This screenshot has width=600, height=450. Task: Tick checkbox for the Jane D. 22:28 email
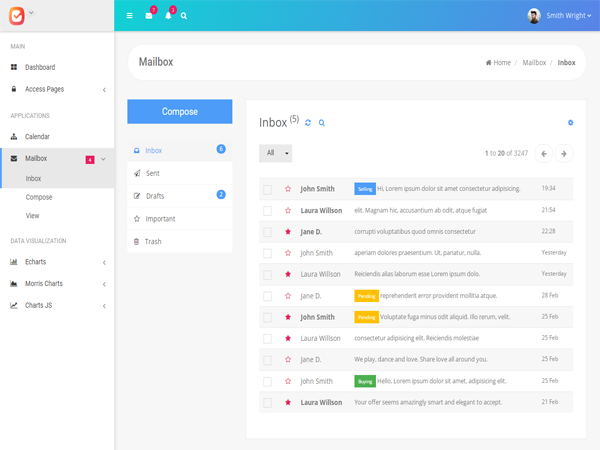(x=267, y=232)
